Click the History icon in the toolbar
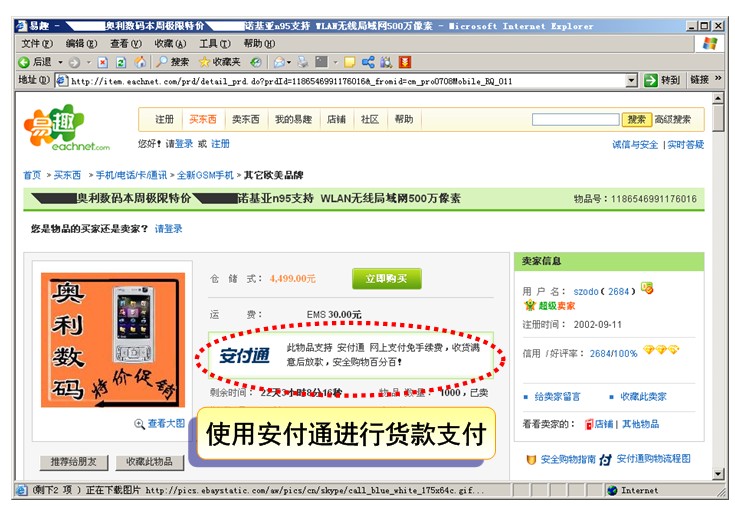735x507 pixels. [x=256, y=62]
